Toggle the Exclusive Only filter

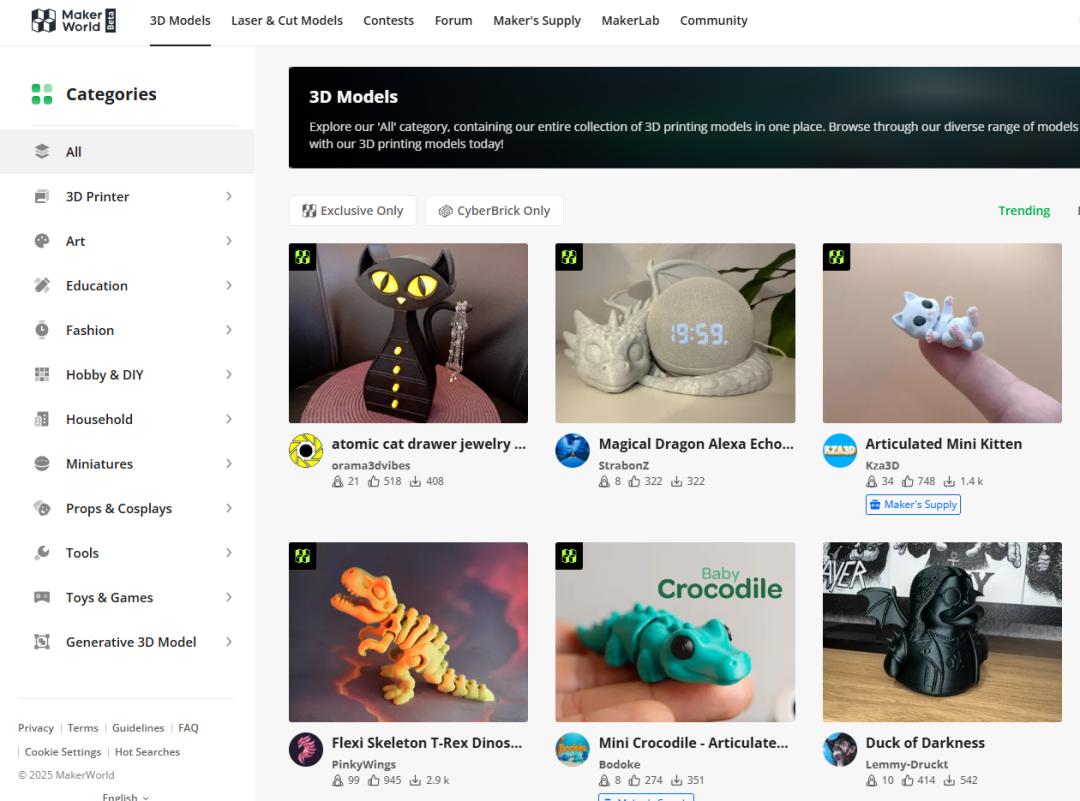click(x=352, y=211)
